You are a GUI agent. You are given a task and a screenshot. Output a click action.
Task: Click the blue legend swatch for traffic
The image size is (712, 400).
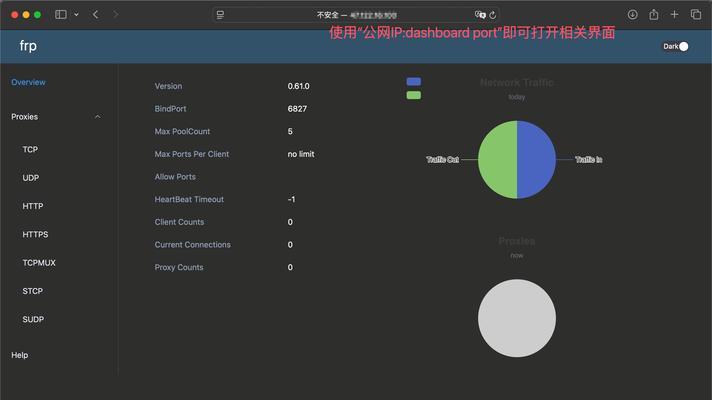[414, 81]
